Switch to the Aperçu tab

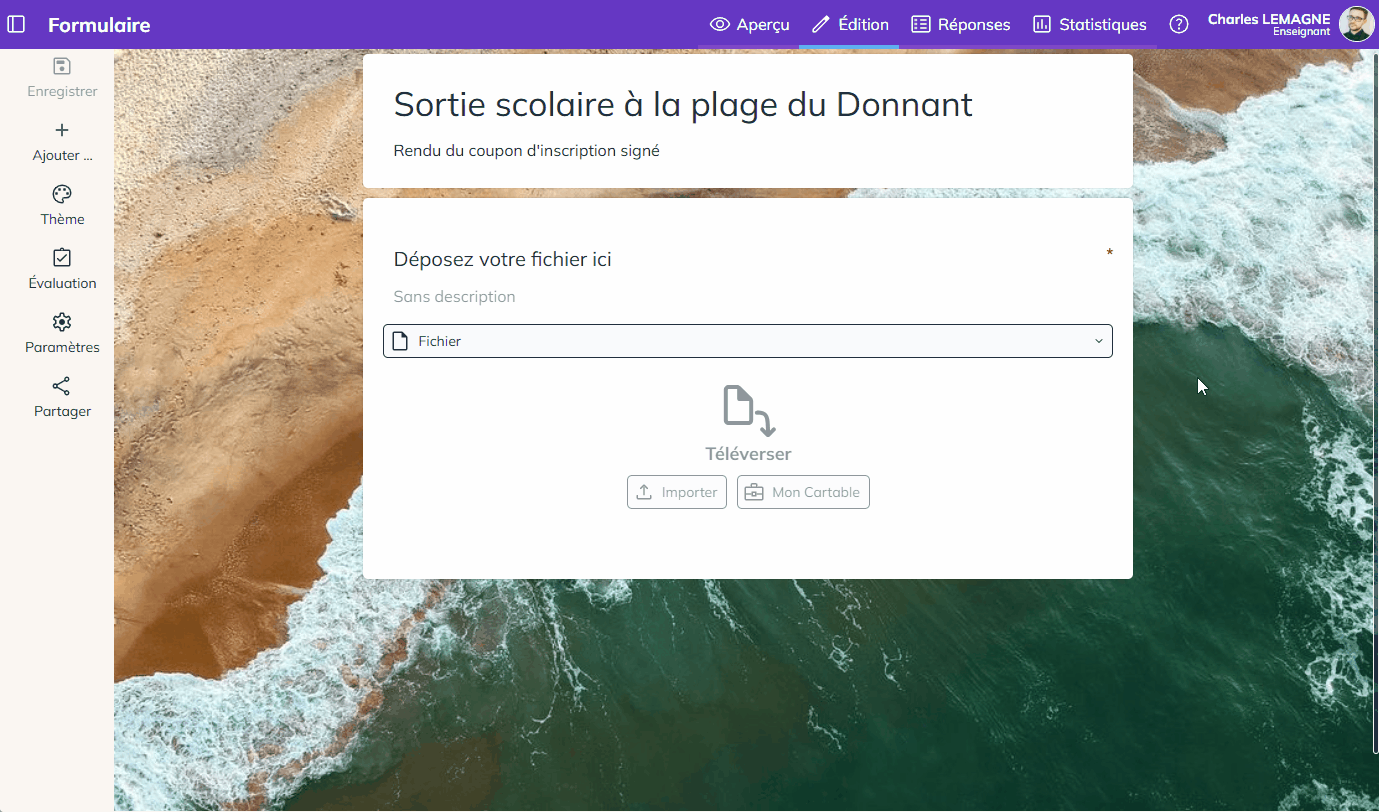click(749, 24)
